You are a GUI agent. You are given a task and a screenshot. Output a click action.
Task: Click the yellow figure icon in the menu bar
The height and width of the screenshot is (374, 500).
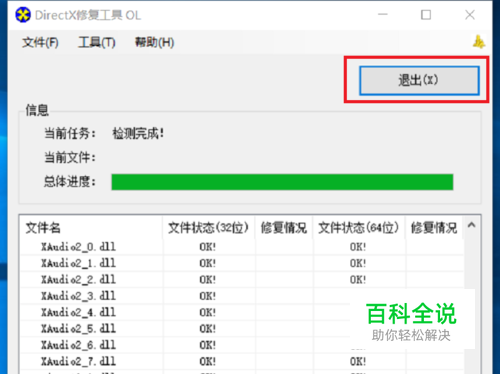(x=479, y=42)
